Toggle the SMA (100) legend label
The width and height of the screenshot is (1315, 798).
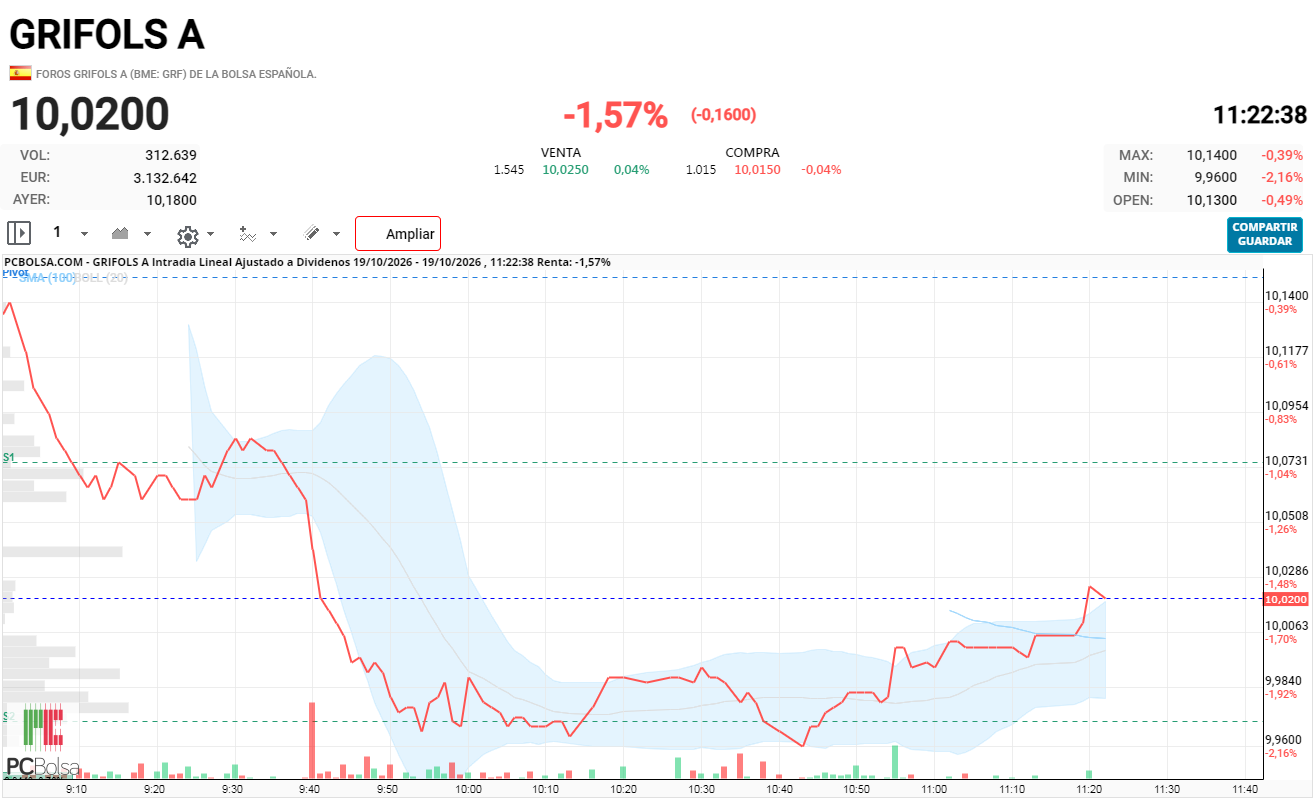(46, 277)
